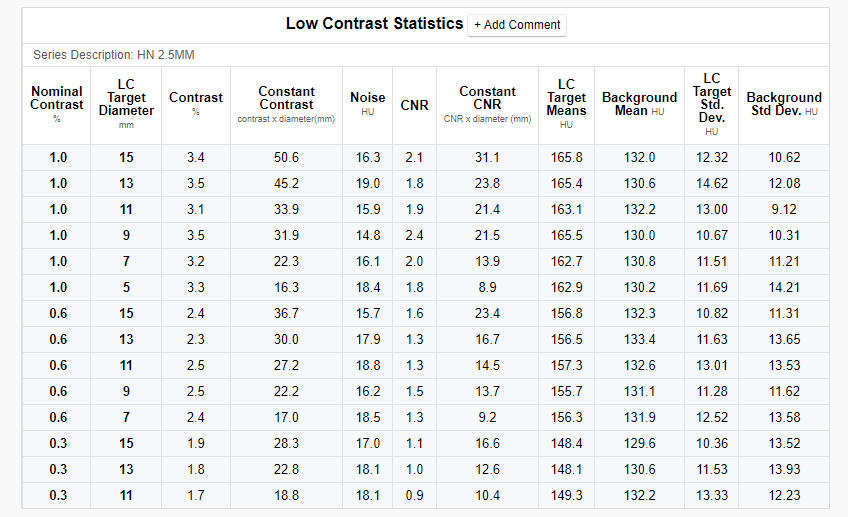The width and height of the screenshot is (848, 517).
Task: Click the Background Std Dev. column header
Action: pos(784,103)
